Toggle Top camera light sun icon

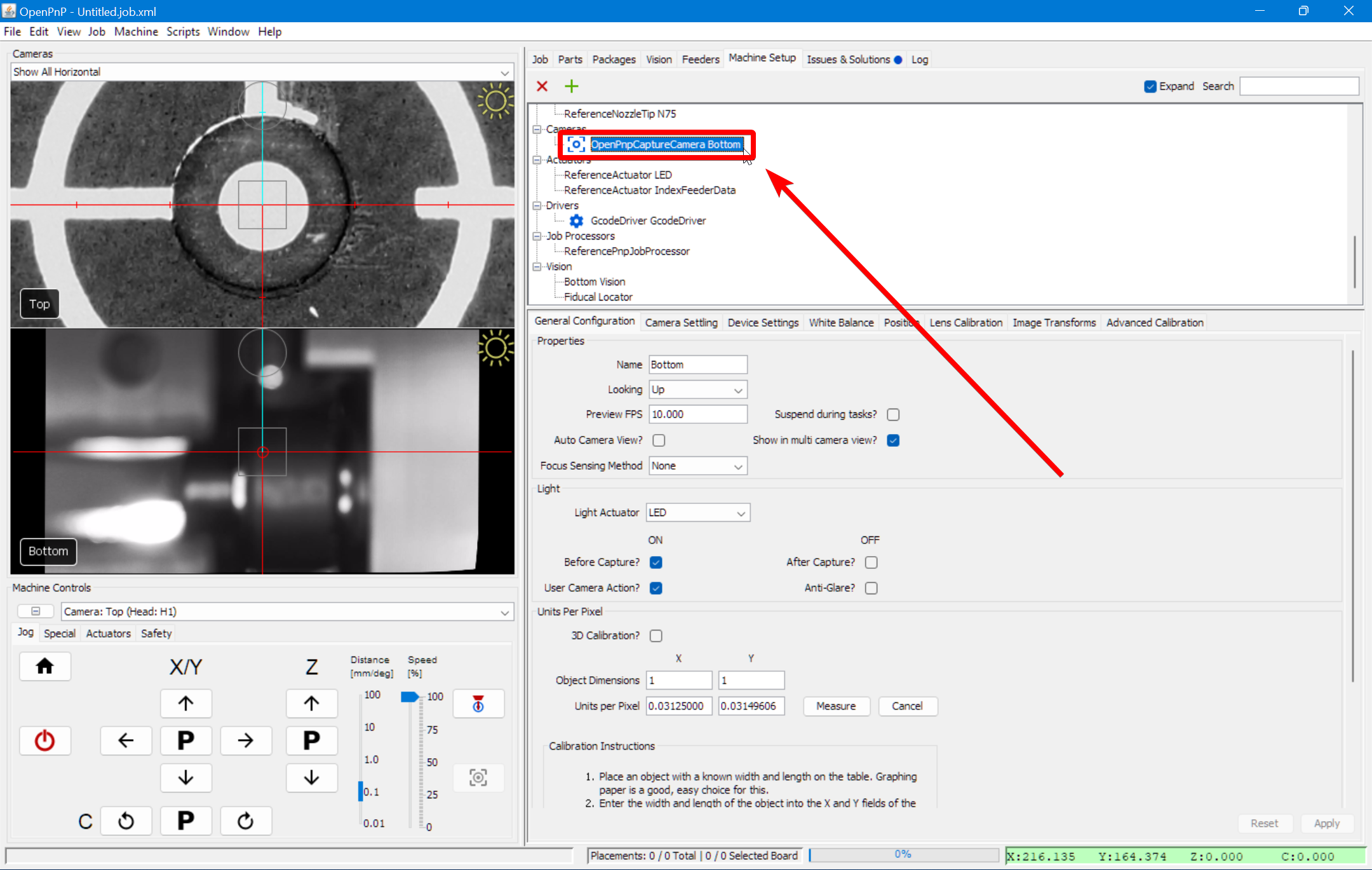pyautogui.click(x=495, y=102)
